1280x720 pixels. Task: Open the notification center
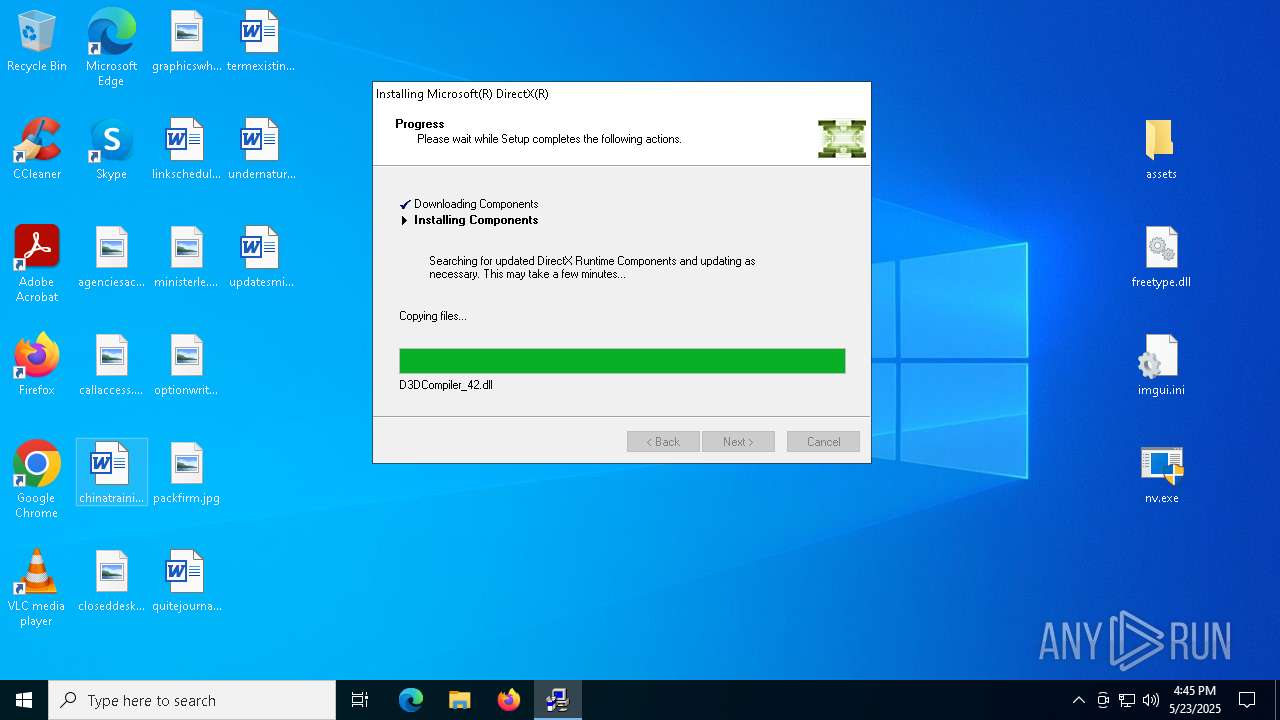[x=1247, y=700]
